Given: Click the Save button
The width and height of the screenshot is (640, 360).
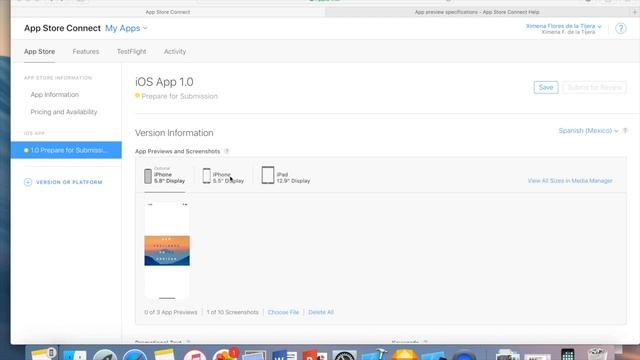Looking at the screenshot, I should [x=546, y=87].
